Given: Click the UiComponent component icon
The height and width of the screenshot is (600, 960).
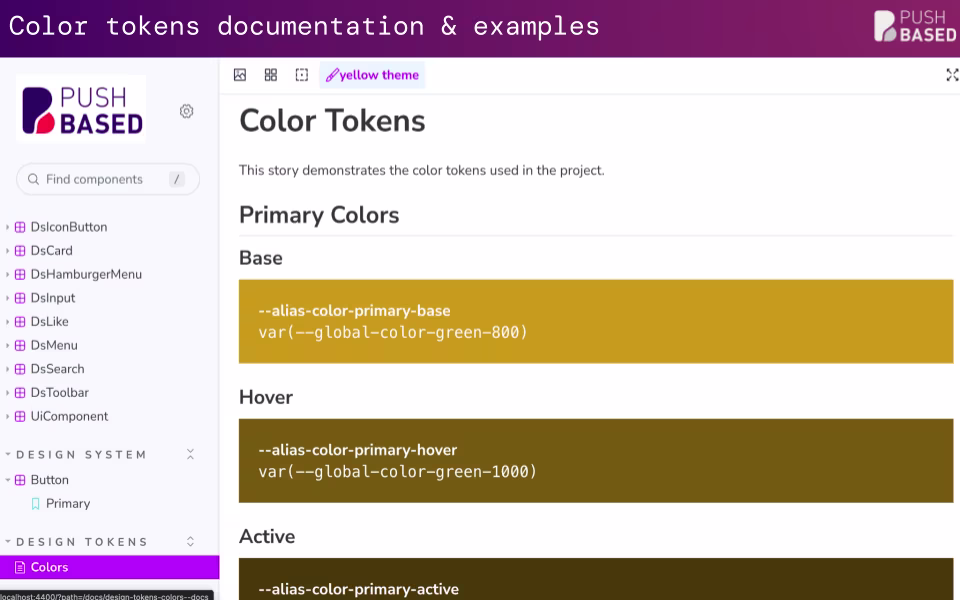Looking at the screenshot, I should pos(20,416).
